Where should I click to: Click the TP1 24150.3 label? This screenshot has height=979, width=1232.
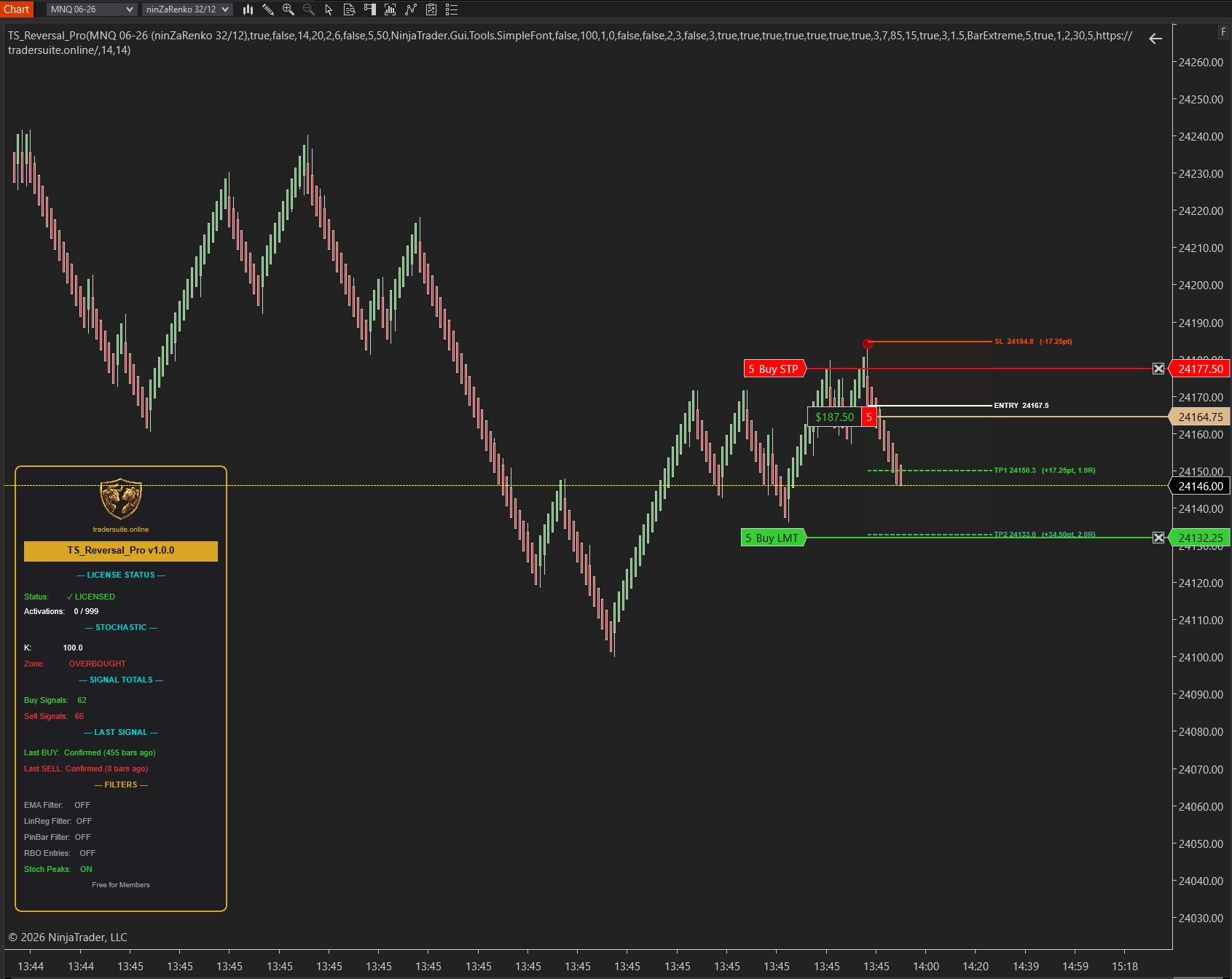pyautogui.click(x=1045, y=471)
